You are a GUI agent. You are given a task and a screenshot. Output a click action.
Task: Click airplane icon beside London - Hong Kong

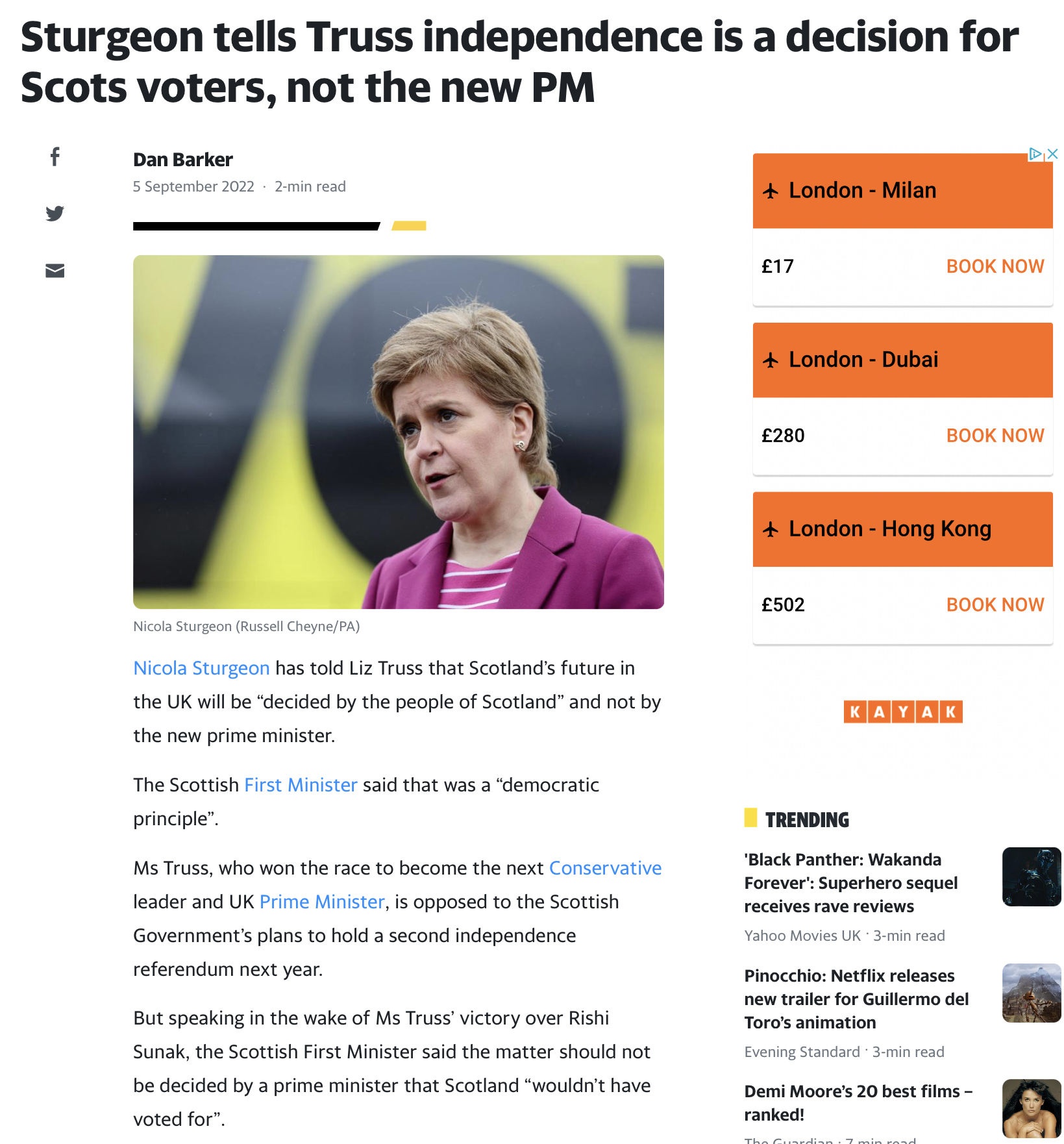point(771,530)
